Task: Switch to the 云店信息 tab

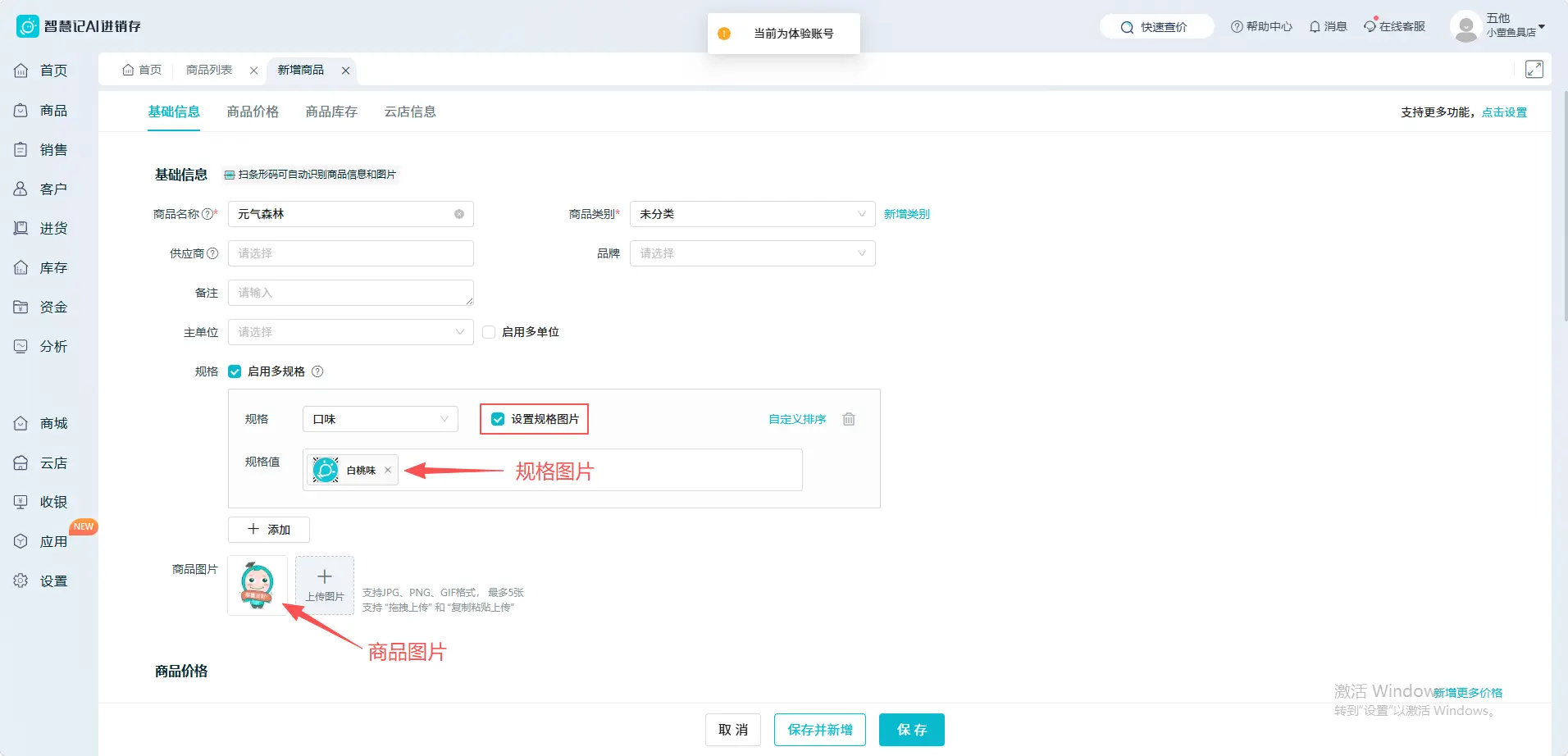Action: coord(410,112)
